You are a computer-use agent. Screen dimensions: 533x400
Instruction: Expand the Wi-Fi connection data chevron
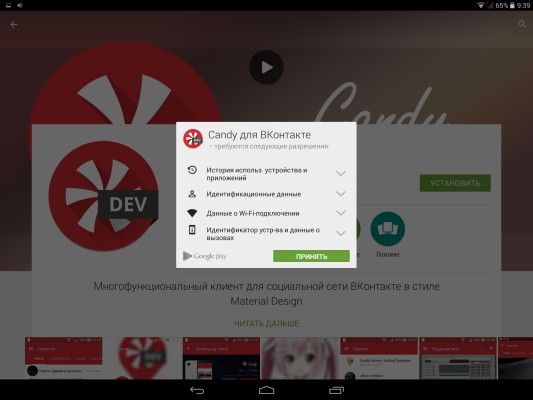[341, 213]
